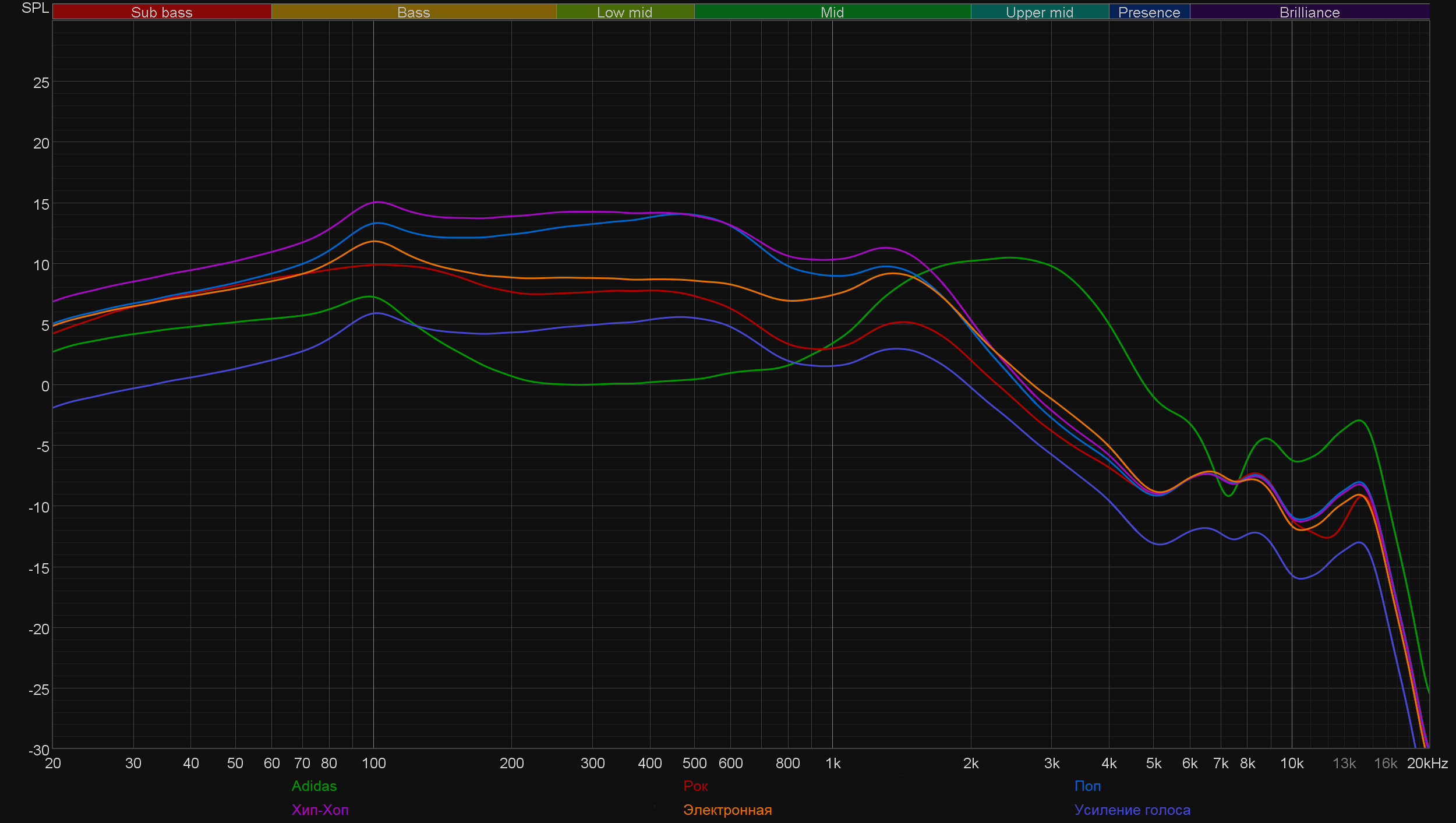Click the 1k frequency axis label

coord(833,763)
